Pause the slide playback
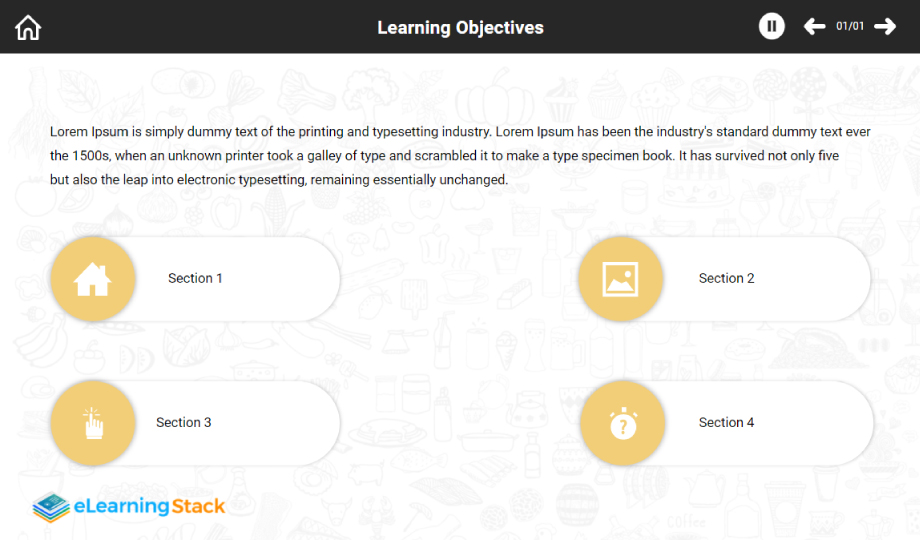 [771, 27]
